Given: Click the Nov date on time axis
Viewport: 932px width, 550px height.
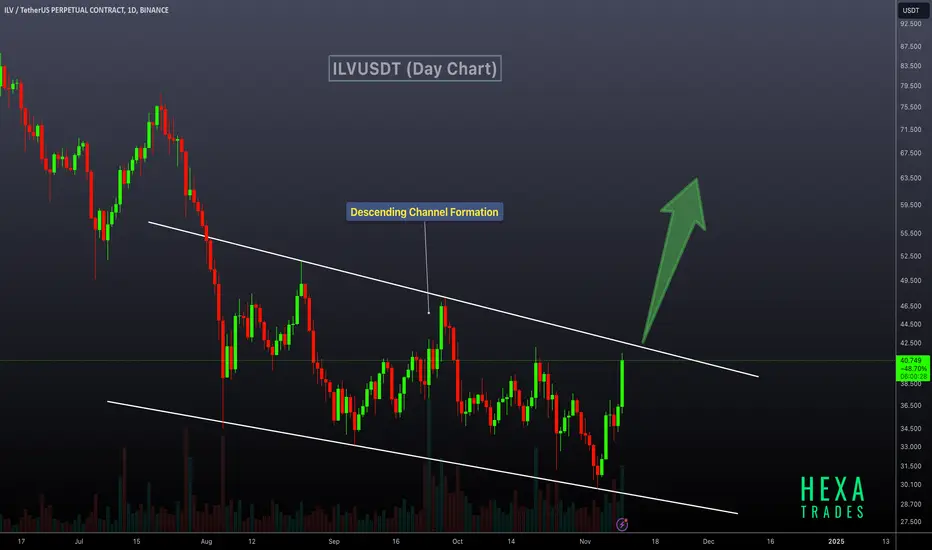Looking at the screenshot, I should point(585,542).
